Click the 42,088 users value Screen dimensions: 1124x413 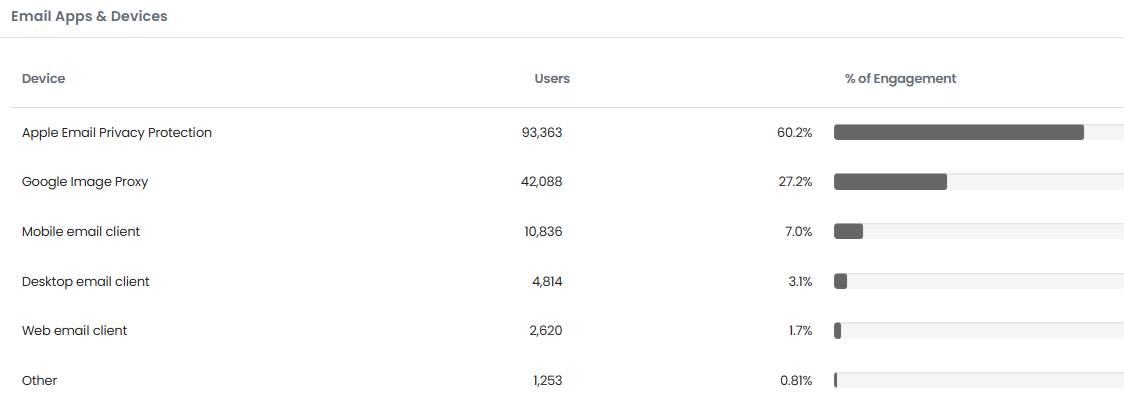[x=541, y=182]
